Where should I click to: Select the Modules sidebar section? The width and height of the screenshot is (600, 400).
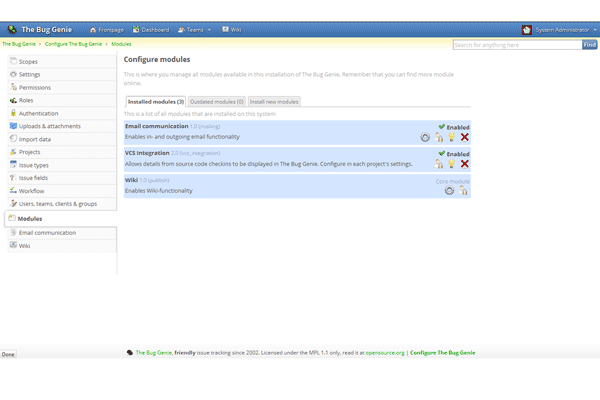61,219
